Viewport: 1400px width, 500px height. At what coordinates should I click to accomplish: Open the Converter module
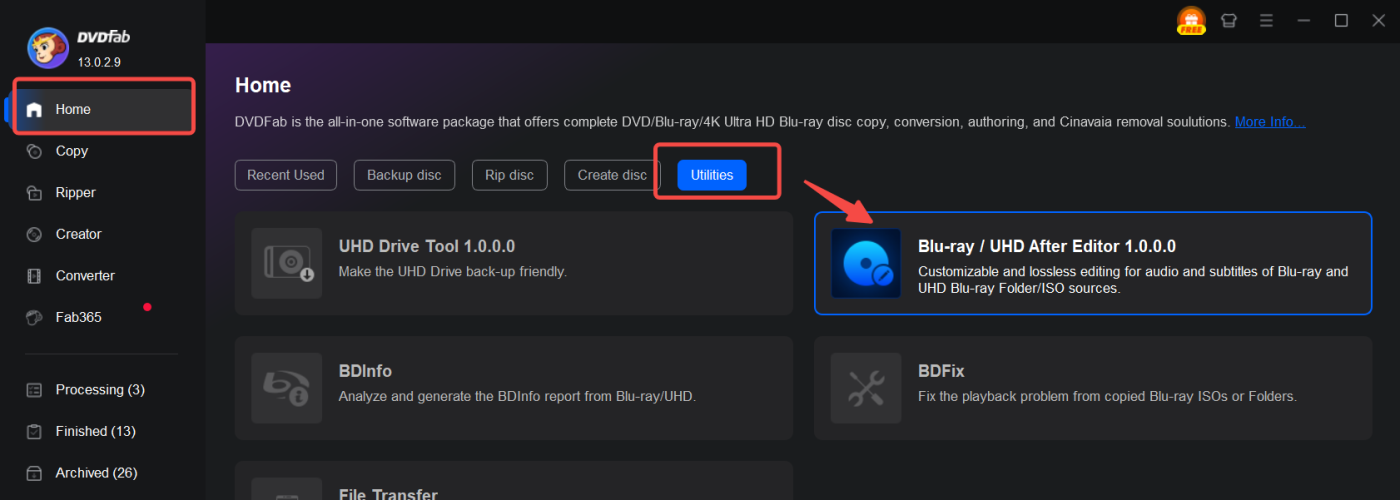coord(85,276)
